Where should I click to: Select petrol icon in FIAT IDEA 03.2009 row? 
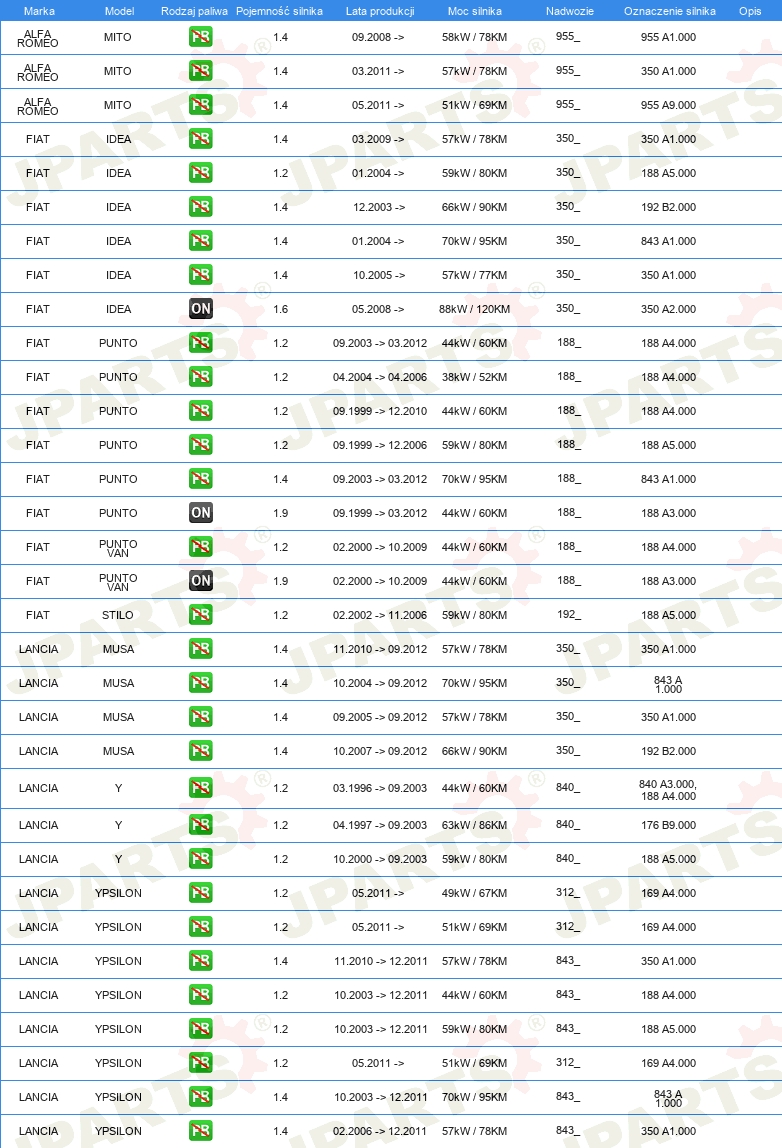[201, 138]
